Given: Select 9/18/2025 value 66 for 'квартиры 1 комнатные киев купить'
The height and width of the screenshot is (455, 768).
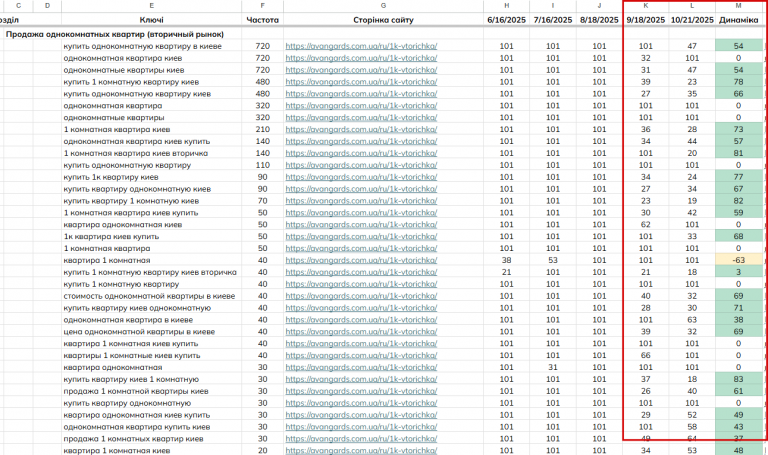Looking at the screenshot, I should [646, 356].
